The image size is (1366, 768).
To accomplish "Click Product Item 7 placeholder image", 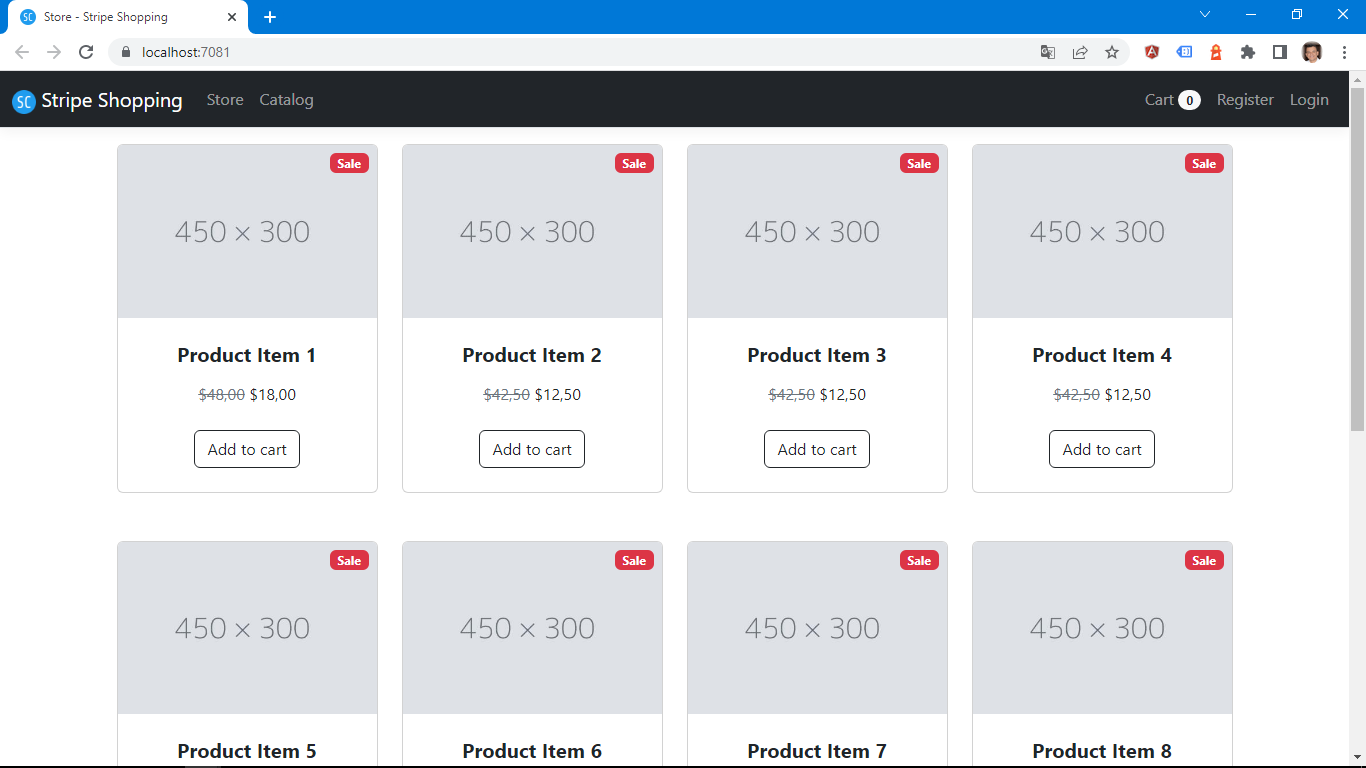I will pos(817,628).
